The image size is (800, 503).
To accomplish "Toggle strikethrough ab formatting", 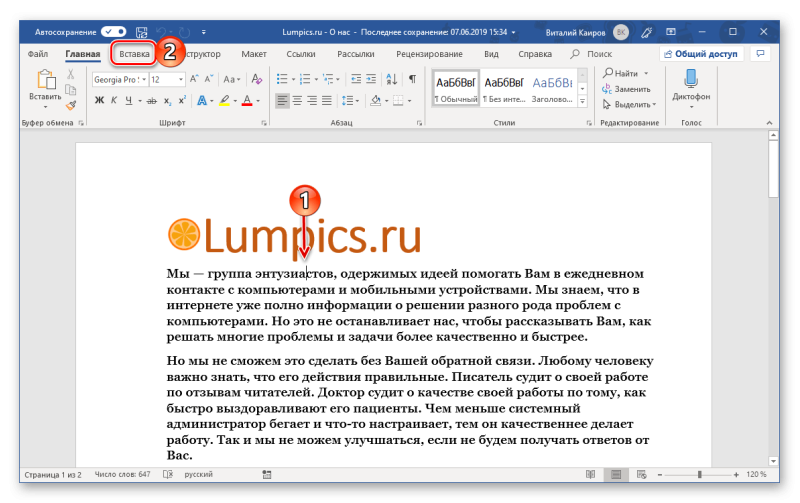I will 152,100.
